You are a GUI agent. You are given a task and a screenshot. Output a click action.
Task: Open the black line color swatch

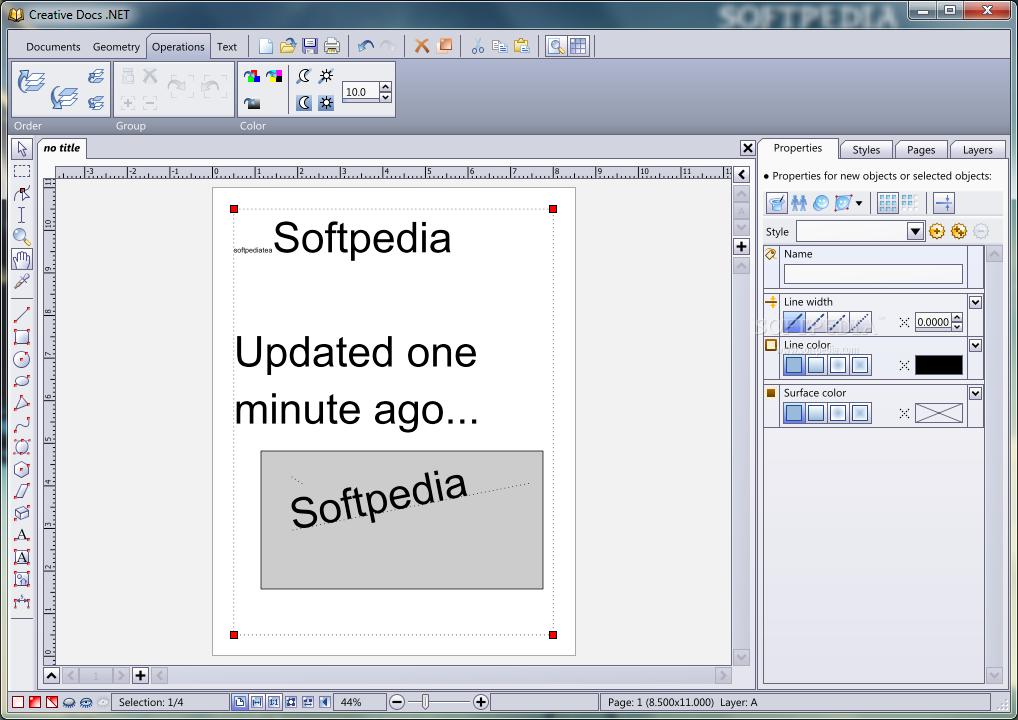point(939,365)
